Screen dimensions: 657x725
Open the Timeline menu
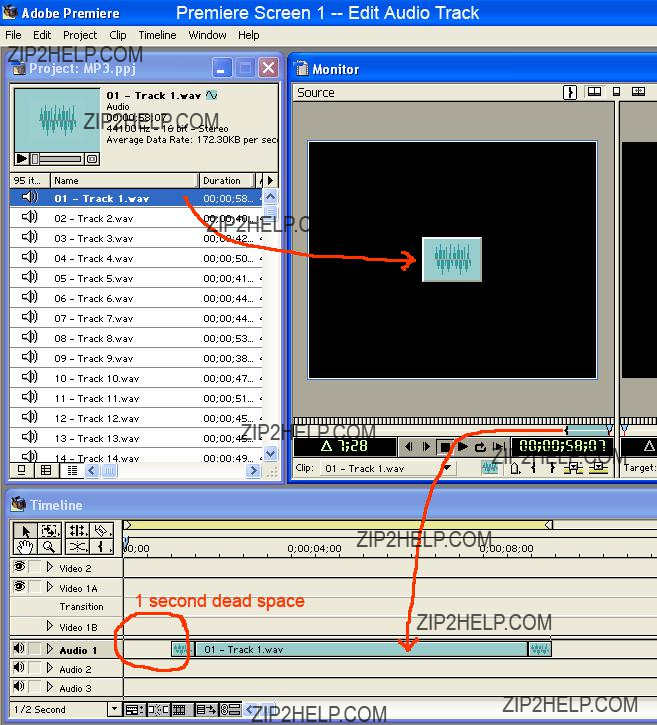[x=157, y=35]
